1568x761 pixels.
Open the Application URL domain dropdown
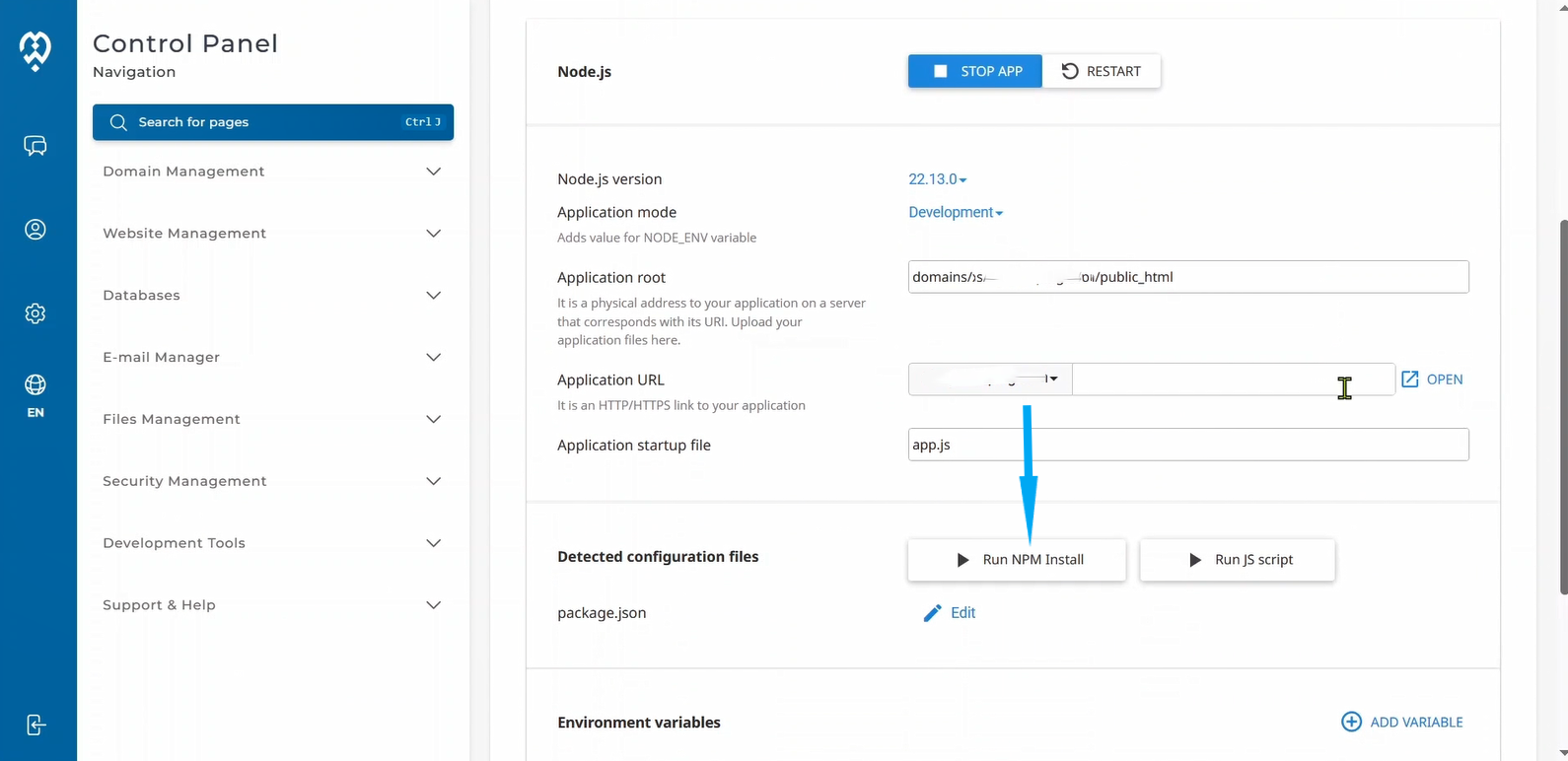(x=989, y=380)
